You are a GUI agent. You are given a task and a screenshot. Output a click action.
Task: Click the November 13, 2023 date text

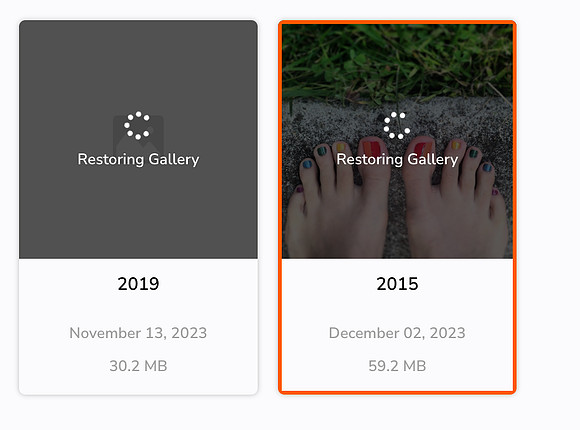[138, 333]
